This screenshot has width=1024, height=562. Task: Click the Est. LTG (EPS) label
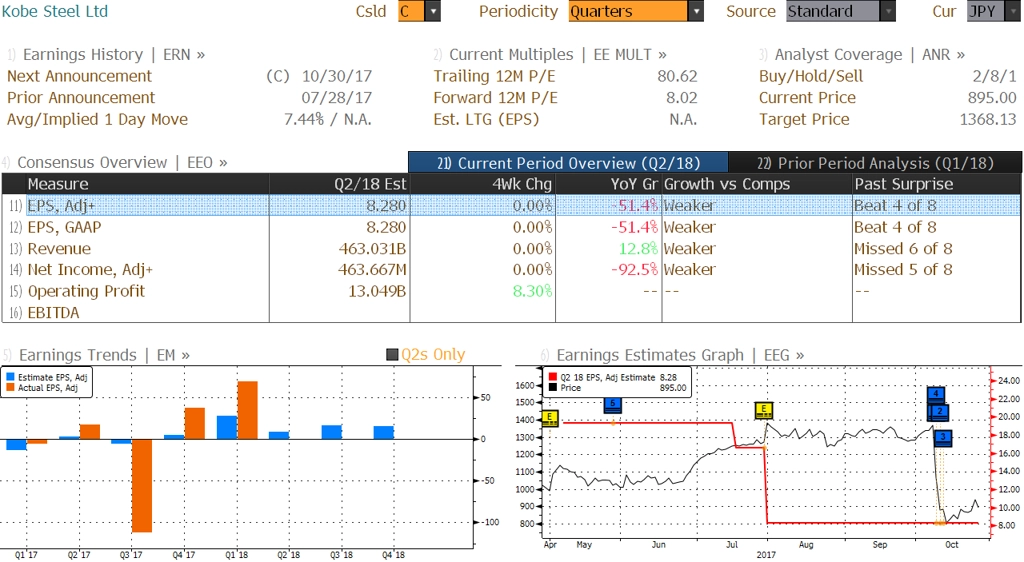pos(487,119)
